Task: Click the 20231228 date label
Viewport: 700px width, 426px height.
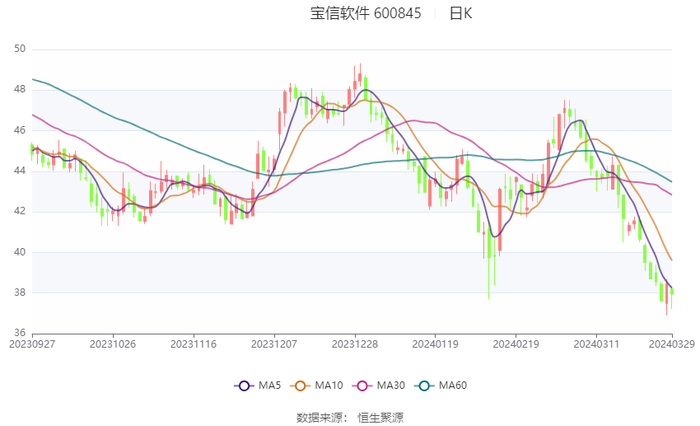Action: coord(354,345)
